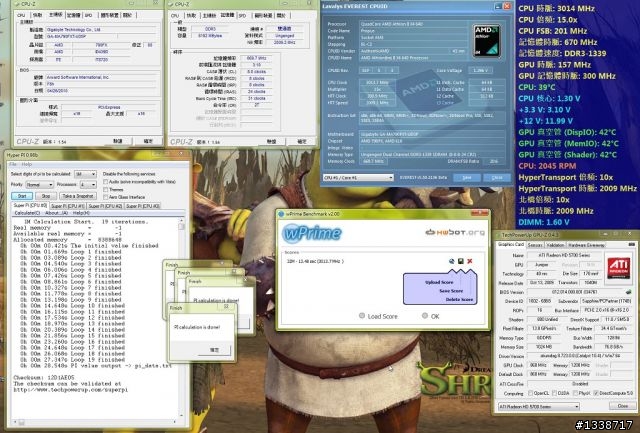
Task: Open the Hardware Giveaway tab in GPU-Z
Action: coord(587,245)
